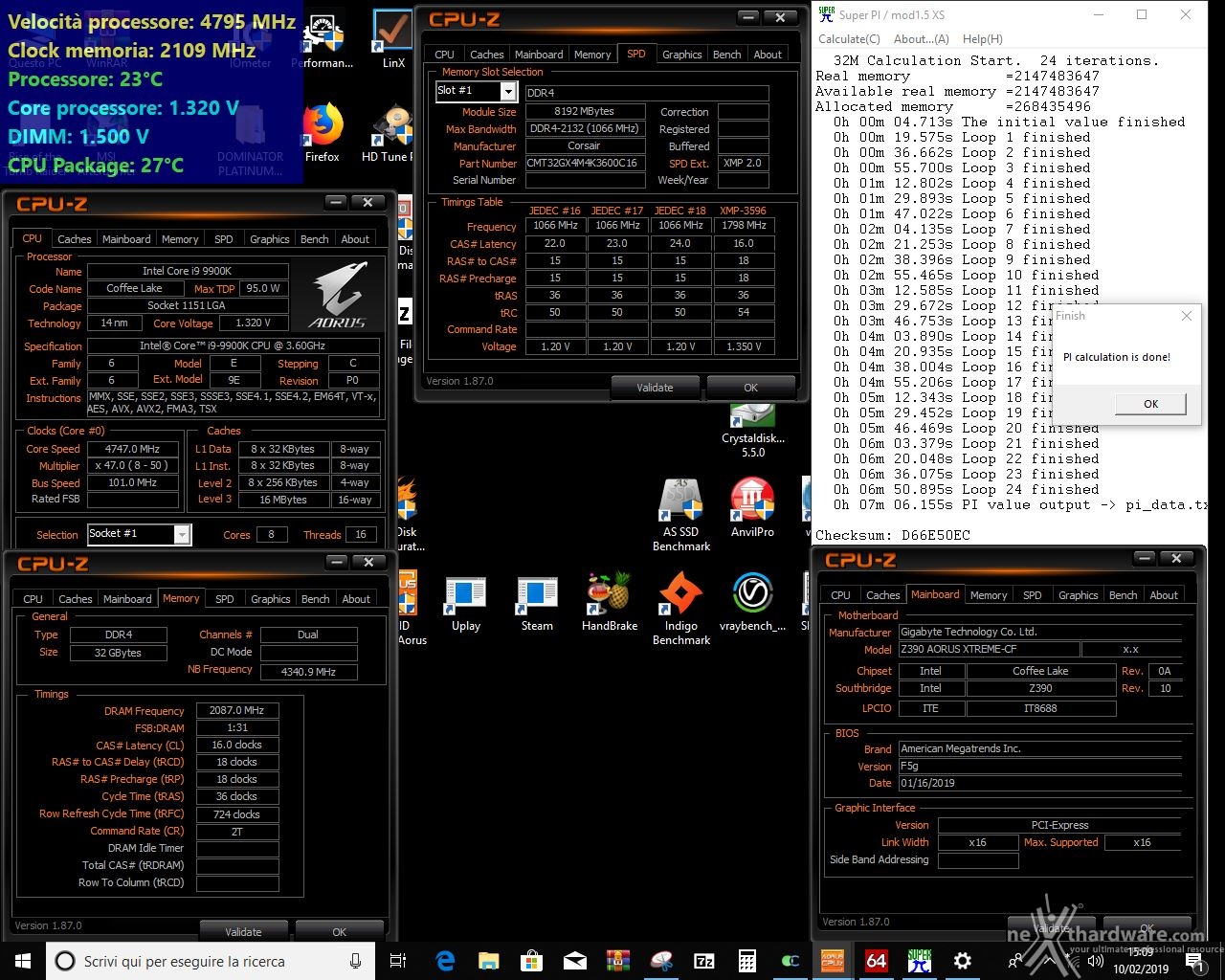The image size is (1225, 980).
Task: Click OK in the SPD CPU-Z window
Action: click(750, 388)
